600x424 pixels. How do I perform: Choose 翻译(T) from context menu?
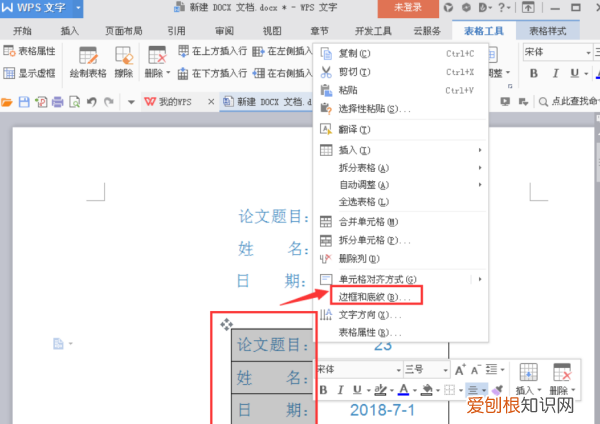(x=401, y=129)
